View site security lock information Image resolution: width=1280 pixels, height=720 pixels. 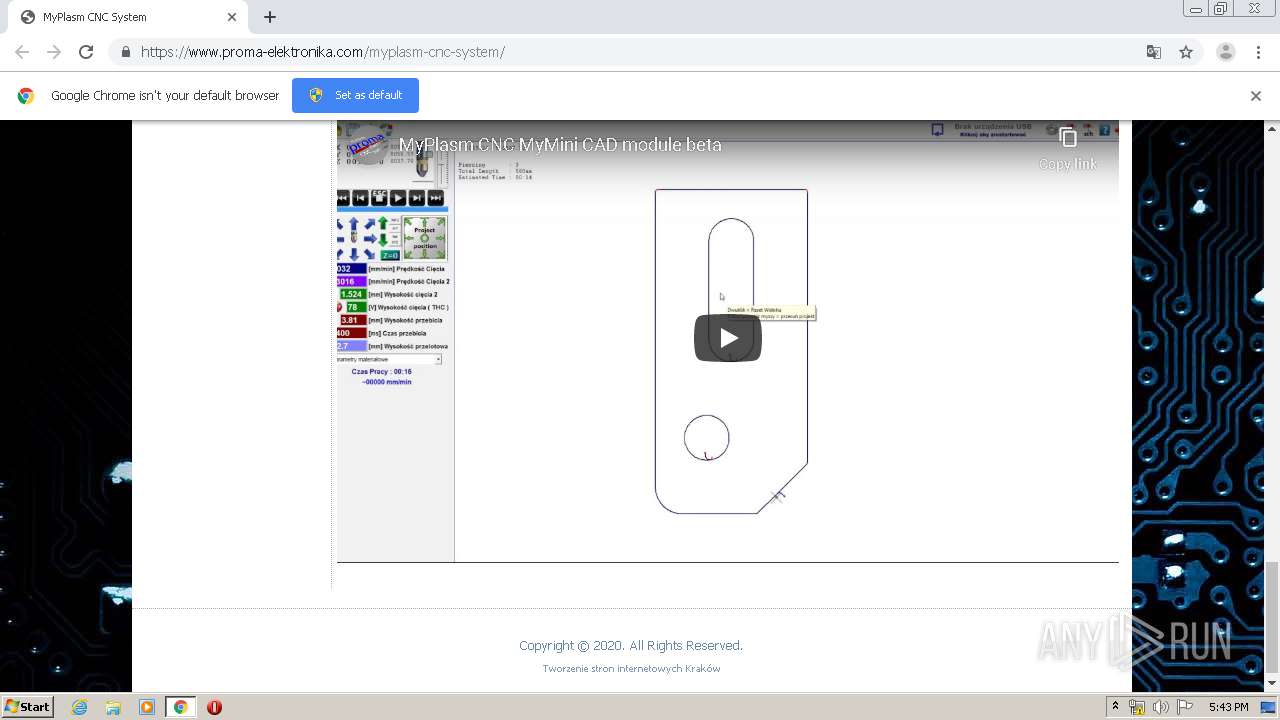point(125,52)
